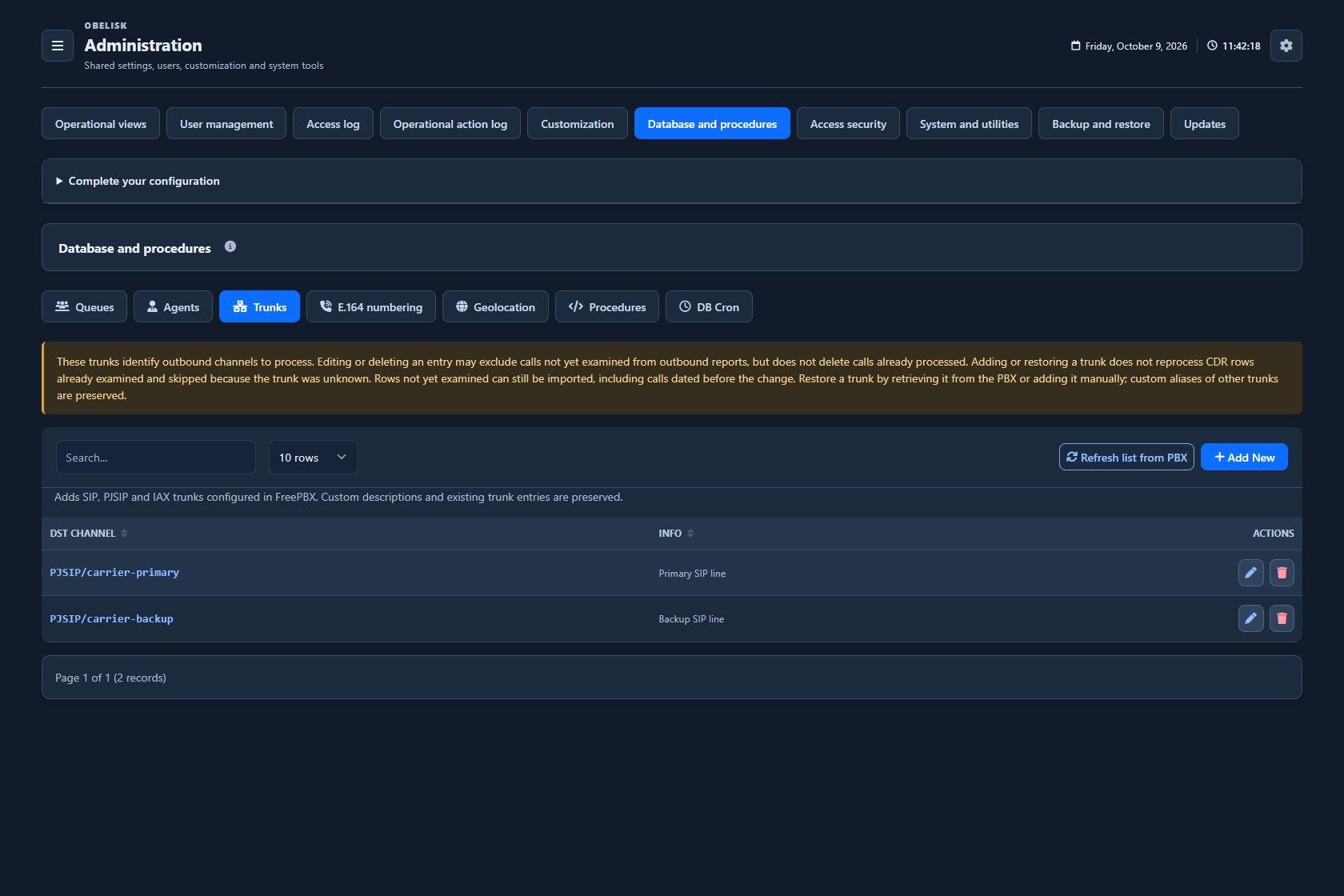Click the Add New button
The image size is (1344, 896).
click(x=1244, y=457)
